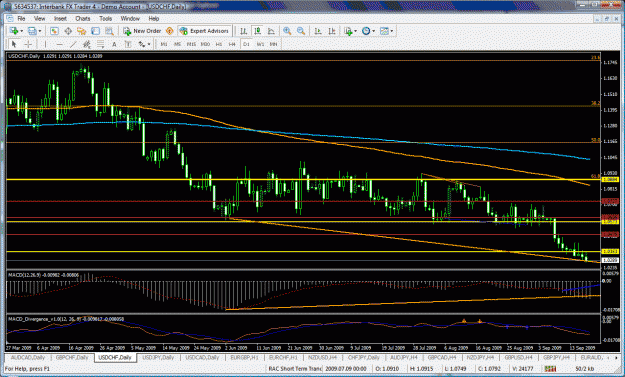Open the Insert menu
This screenshot has height=377, width=625.
coord(60,18)
